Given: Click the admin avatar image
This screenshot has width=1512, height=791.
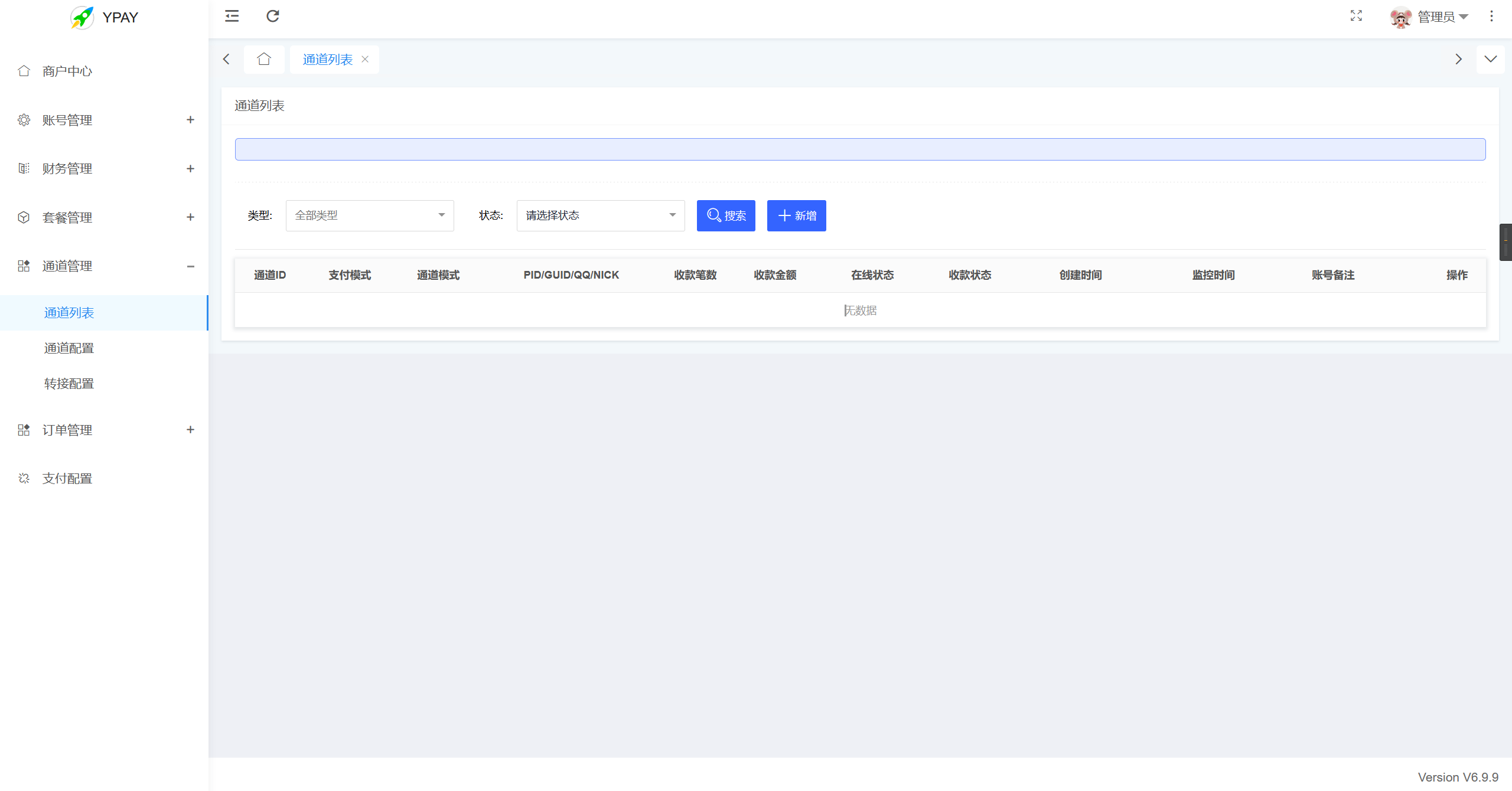Looking at the screenshot, I should click(1400, 17).
